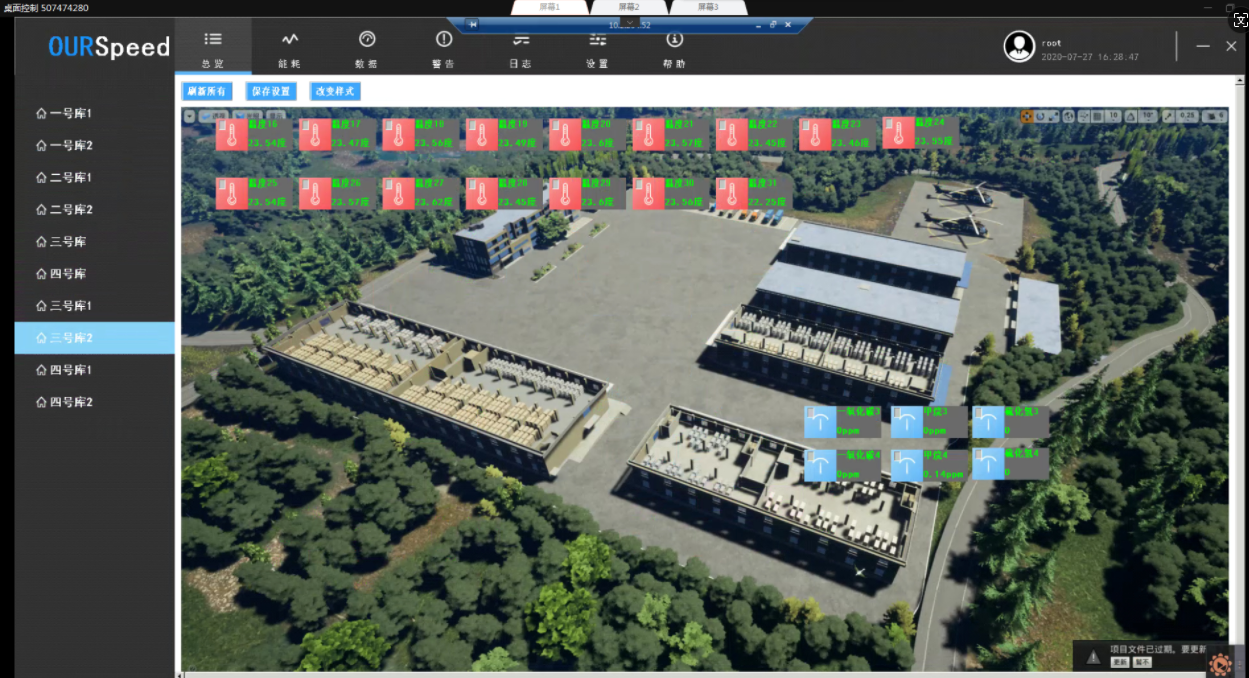The width and height of the screenshot is (1249, 678).
Task: Open the 设置 sliders icon
Action: tap(598, 40)
